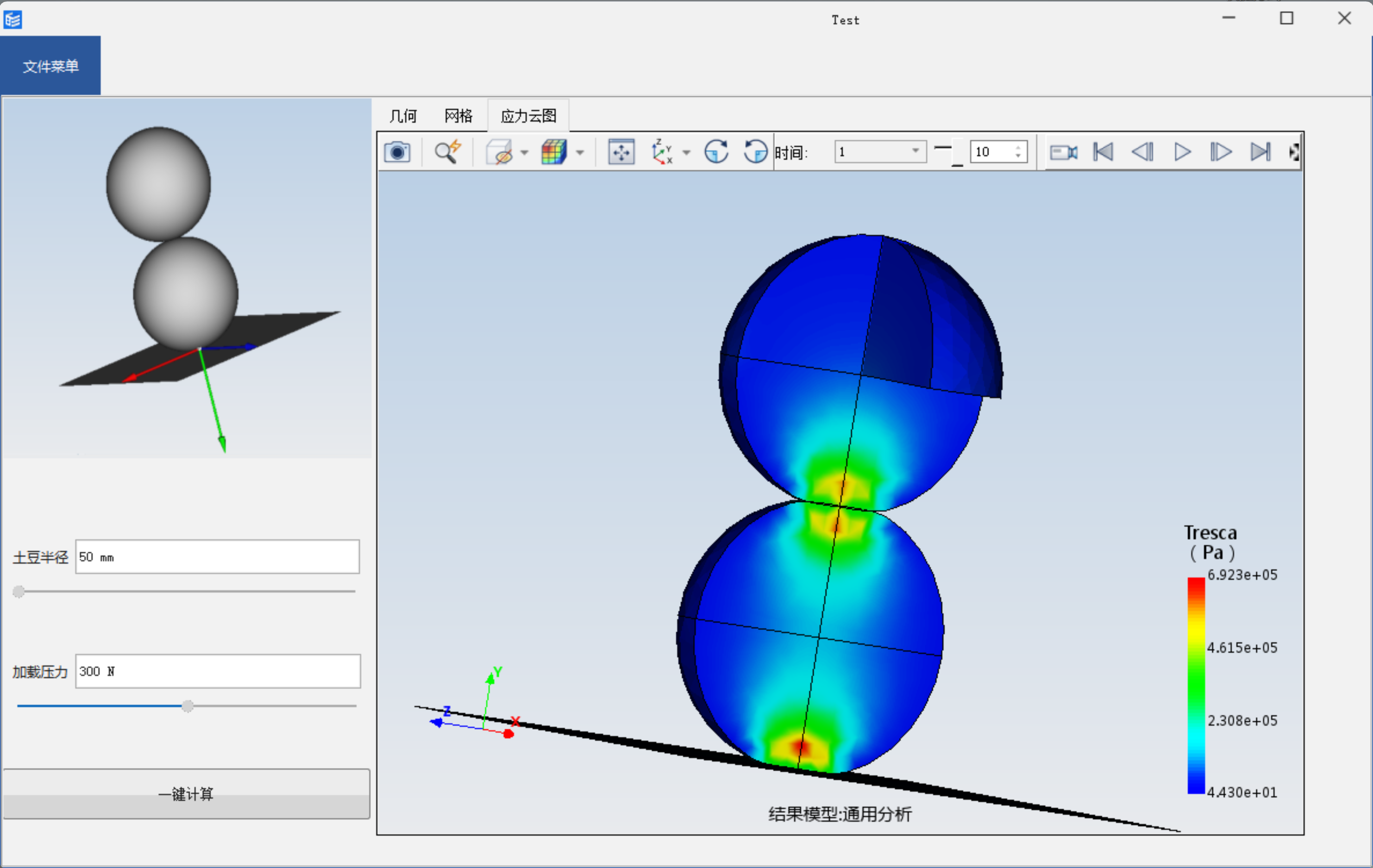Click the colored mesh cube display icon
The height and width of the screenshot is (868, 1373).
(554, 152)
